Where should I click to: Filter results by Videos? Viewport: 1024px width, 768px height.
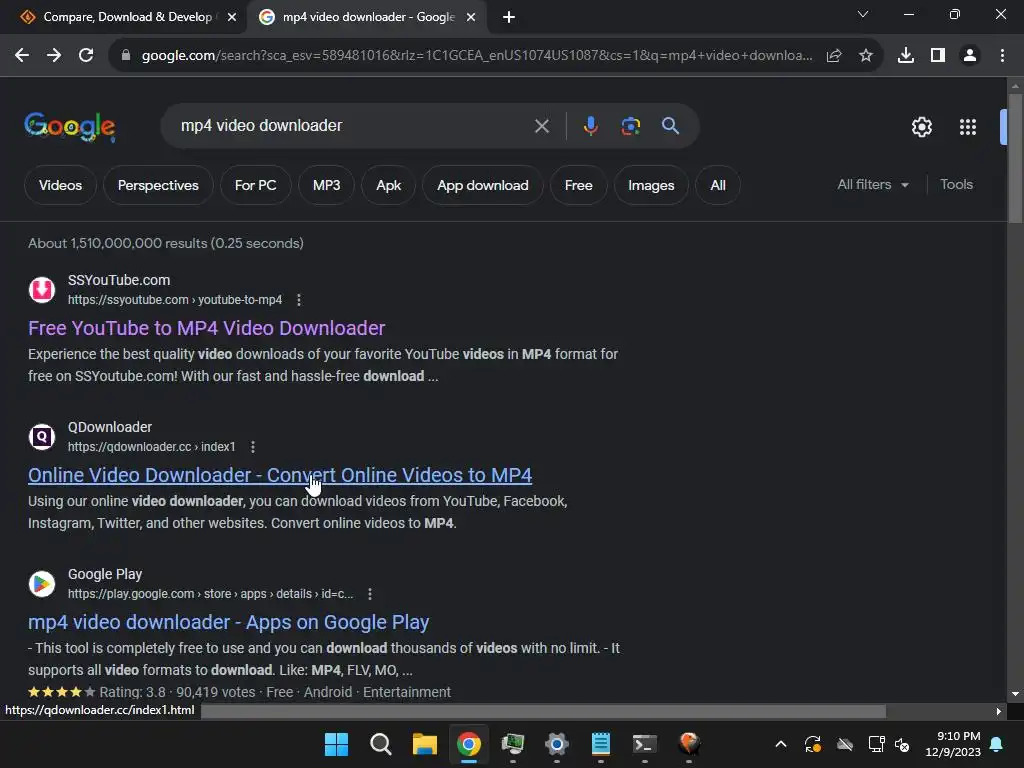coord(61,185)
